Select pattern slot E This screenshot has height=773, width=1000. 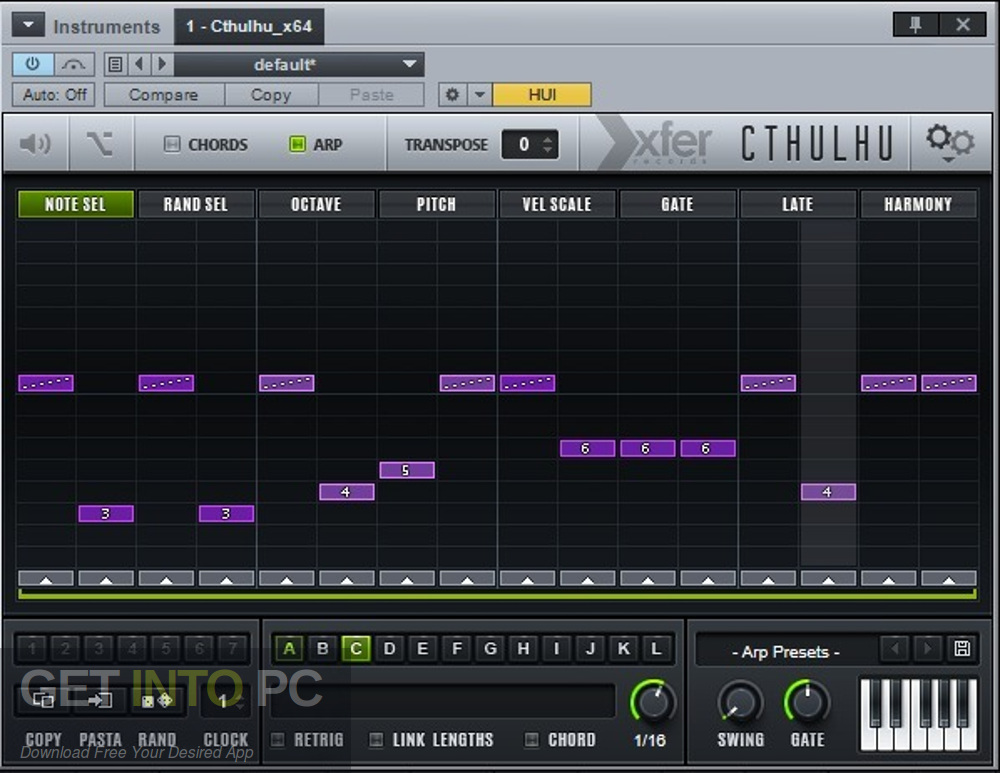pyautogui.click(x=423, y=649)
